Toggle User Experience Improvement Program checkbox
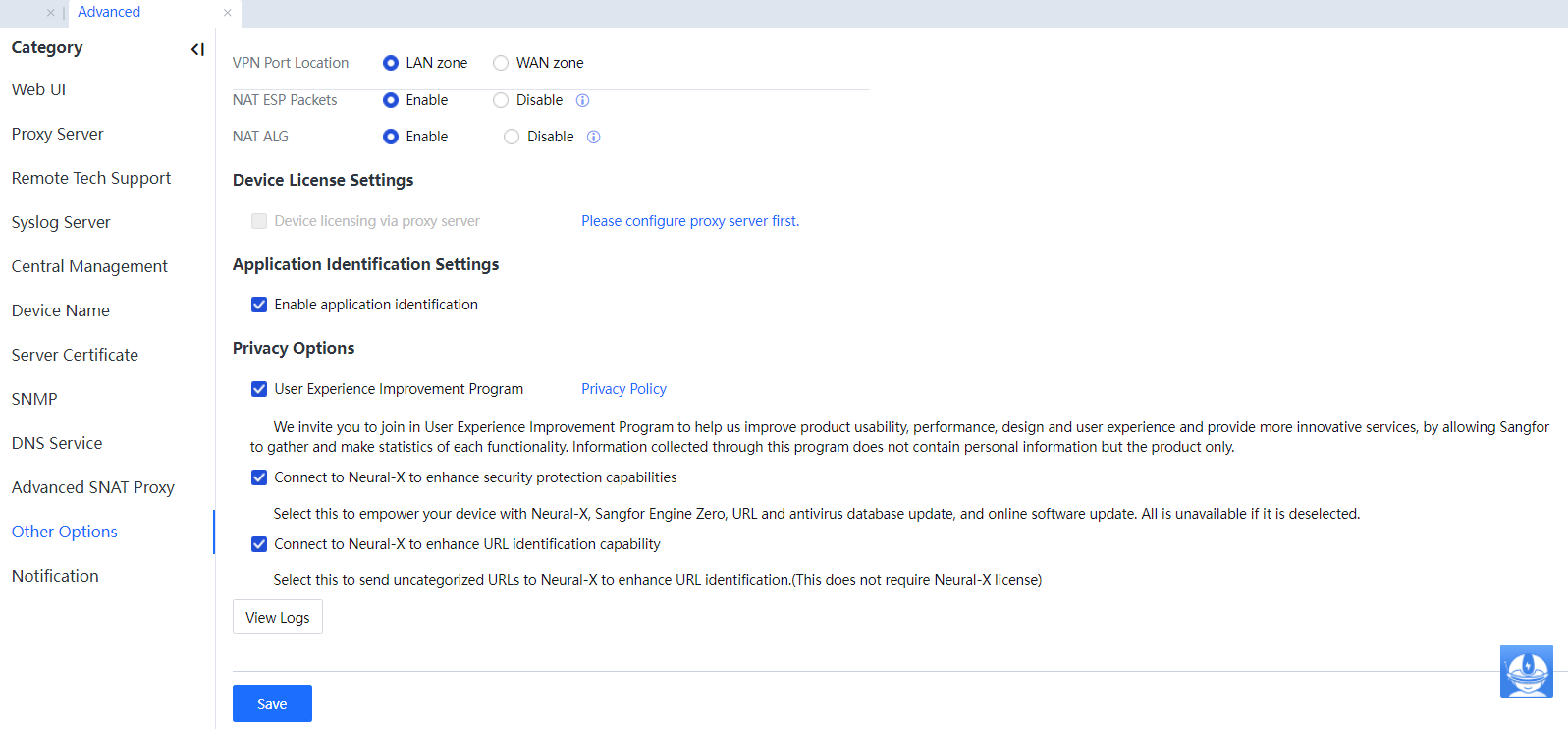The height and width of the screenshot is (729, 1568). (259, 389)
